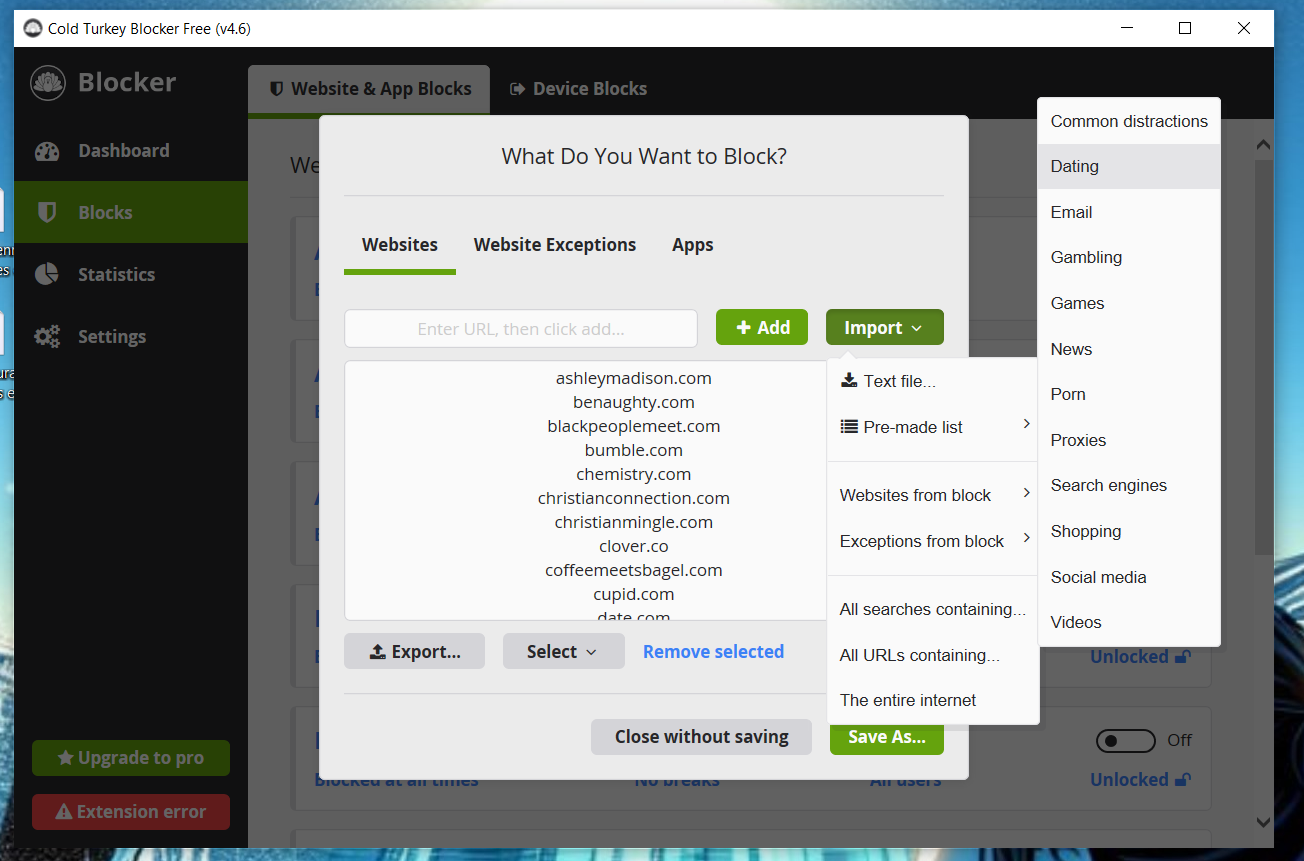
Task: Click the page scrollbar up arrow
Action: (1263, 145)
